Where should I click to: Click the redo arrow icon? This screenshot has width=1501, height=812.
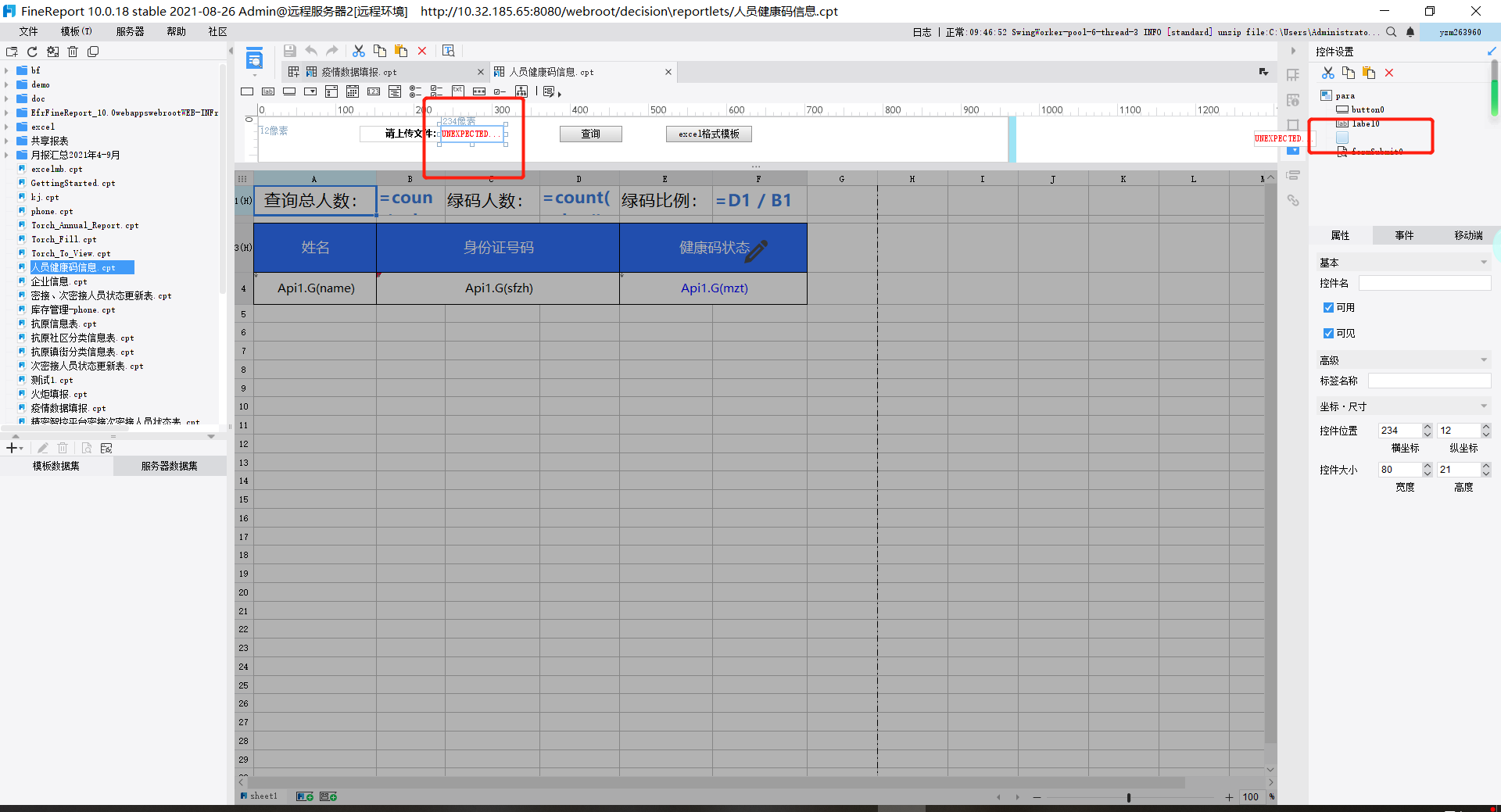coord(332,51)
